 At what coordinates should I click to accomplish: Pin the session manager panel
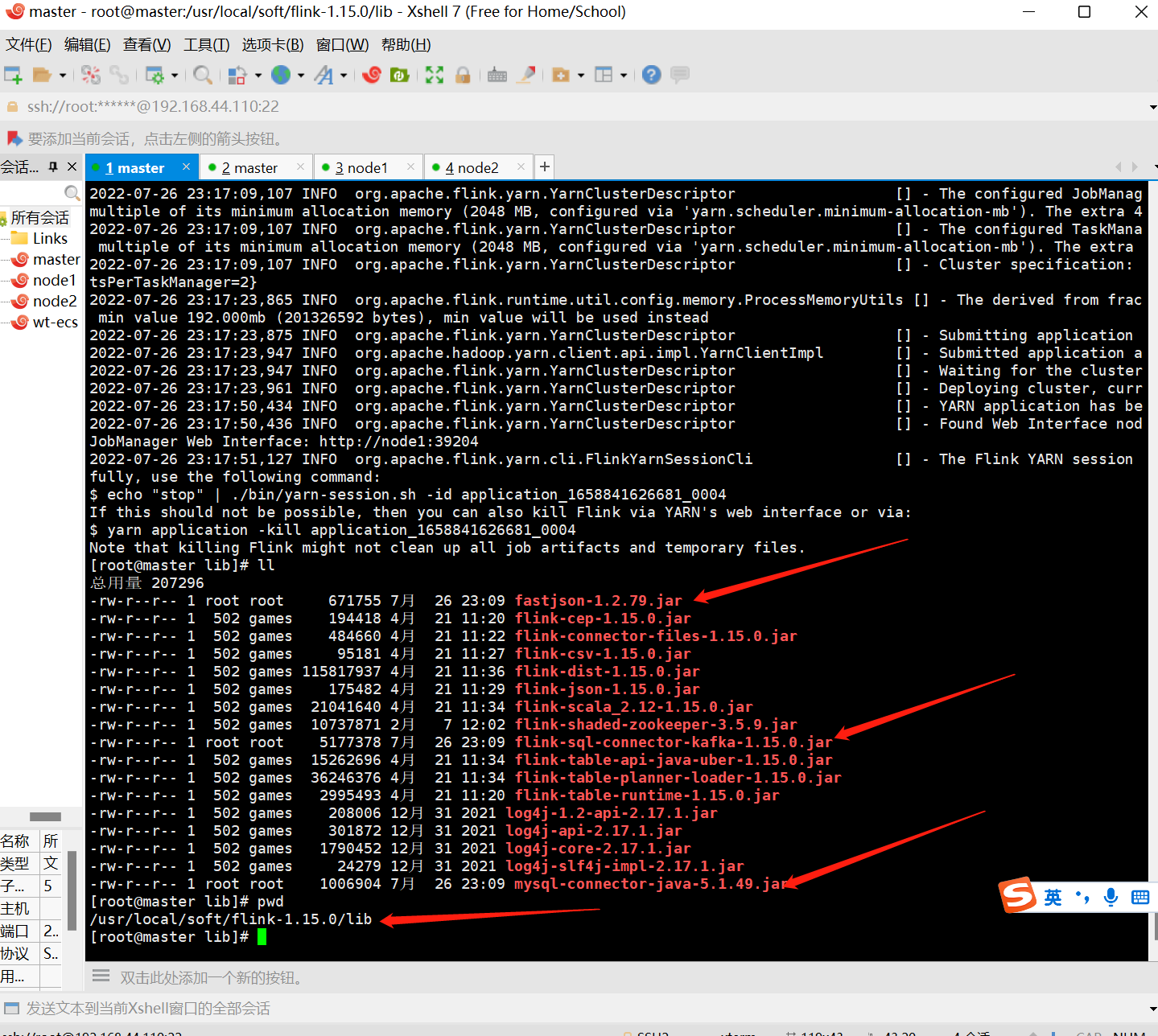53,166
